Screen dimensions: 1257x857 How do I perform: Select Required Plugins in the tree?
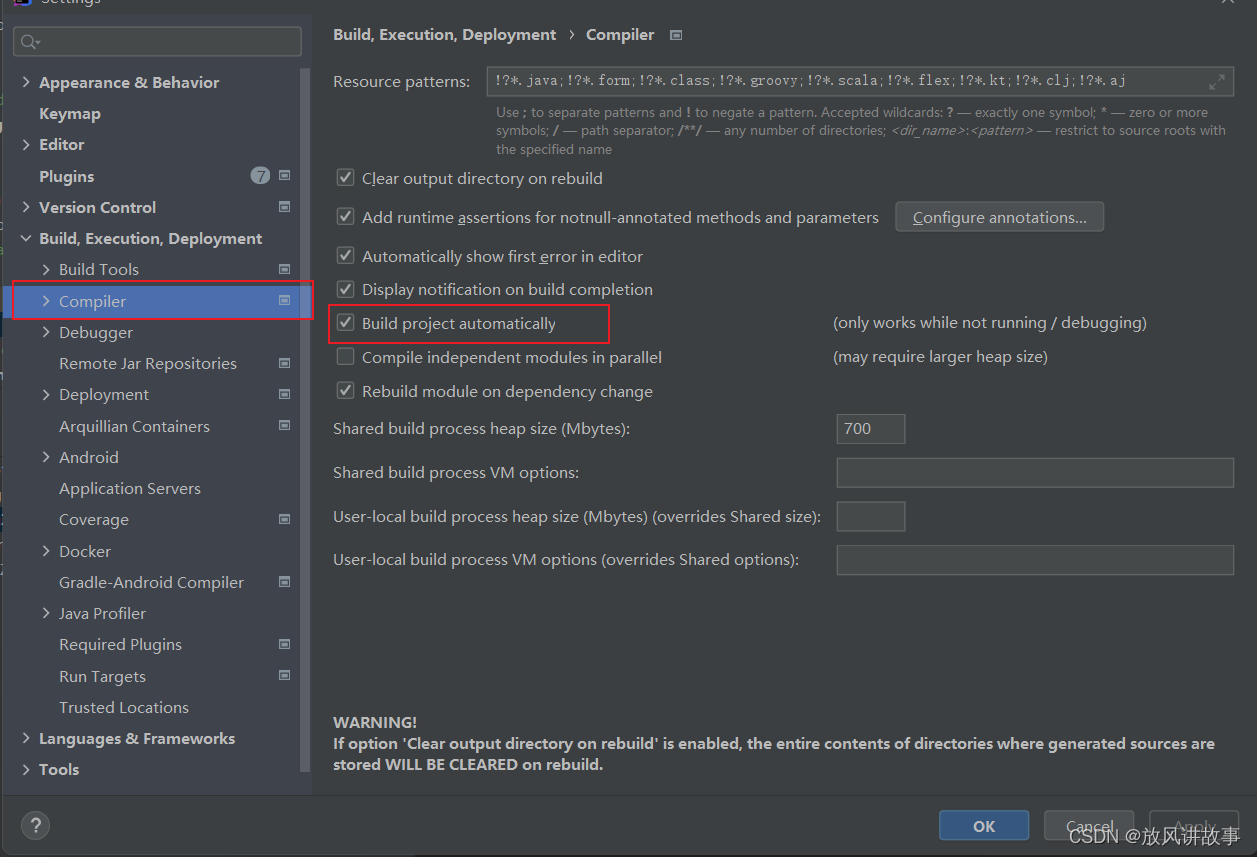[120, 644]
